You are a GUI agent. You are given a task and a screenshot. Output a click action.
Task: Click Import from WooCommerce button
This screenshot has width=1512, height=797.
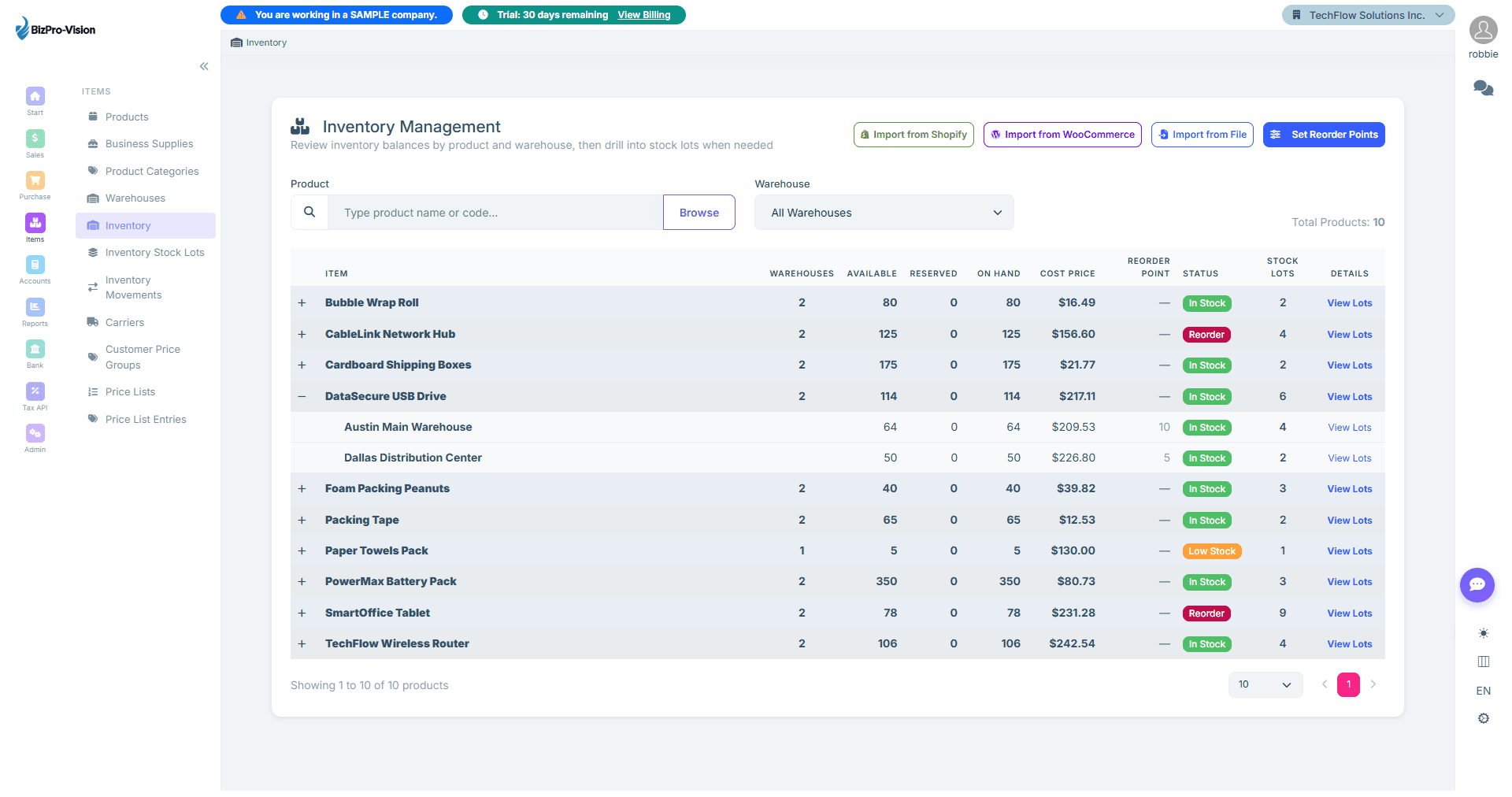click(1062, 135)
